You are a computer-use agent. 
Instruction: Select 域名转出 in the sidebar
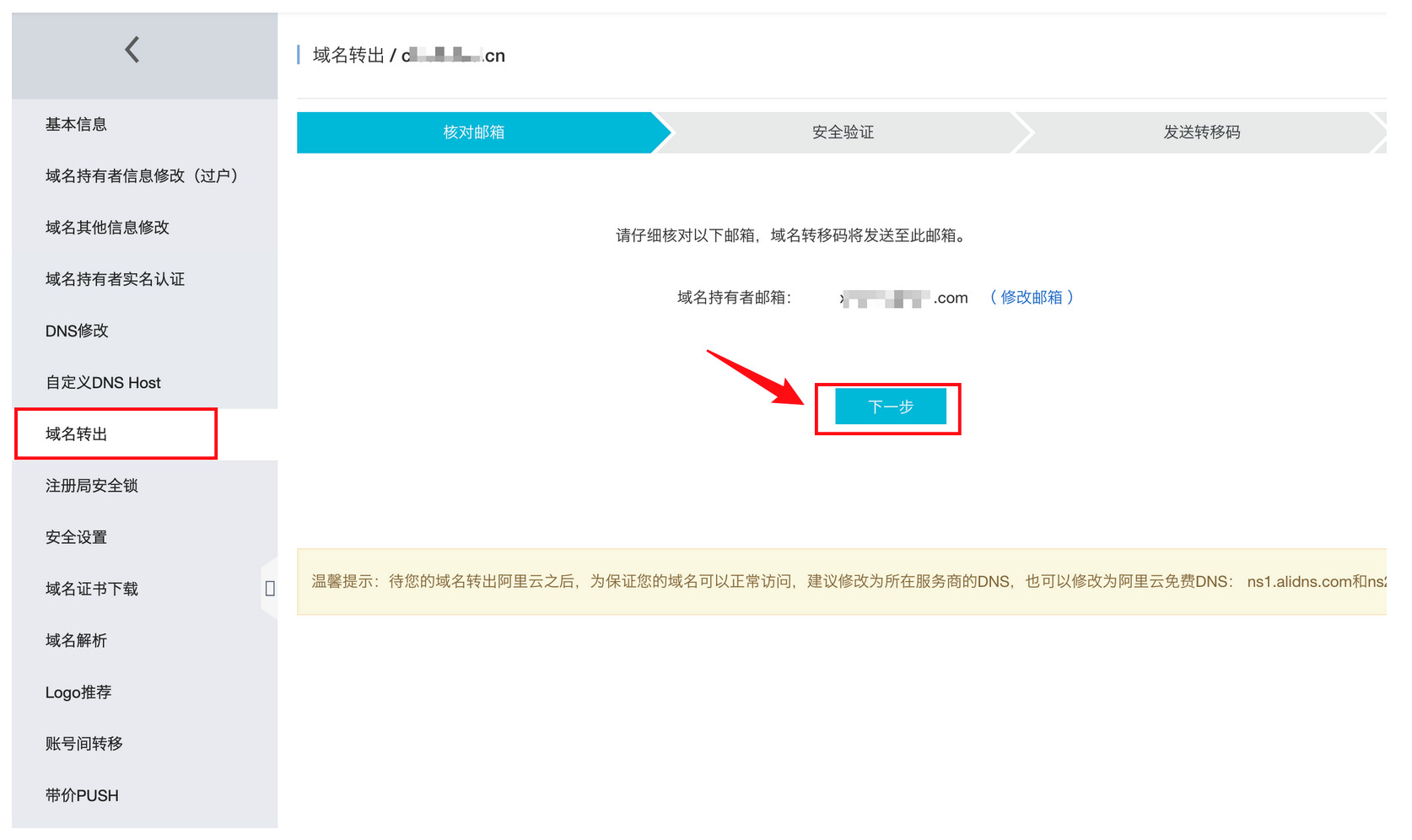click(76, 433)
